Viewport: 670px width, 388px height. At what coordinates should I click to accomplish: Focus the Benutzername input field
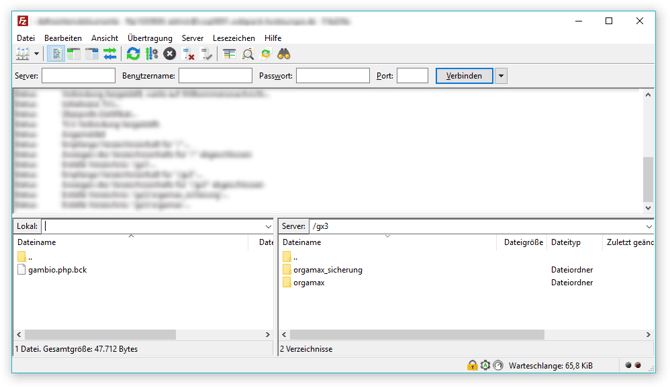(215, 76)
